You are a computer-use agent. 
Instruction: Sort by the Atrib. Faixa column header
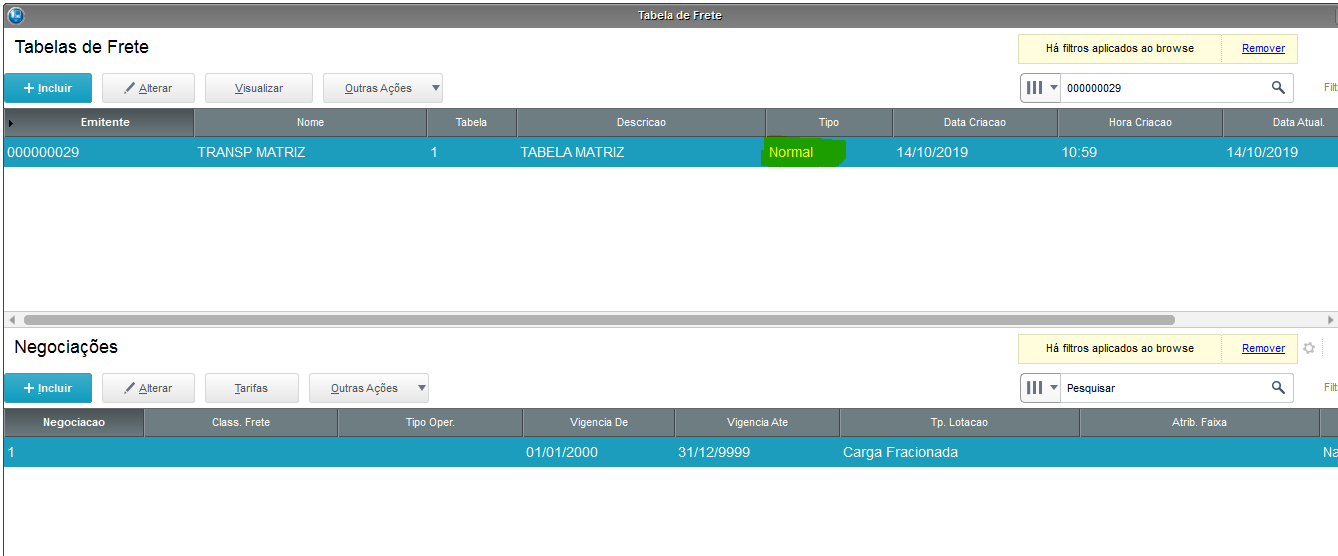coord(1199,422)
